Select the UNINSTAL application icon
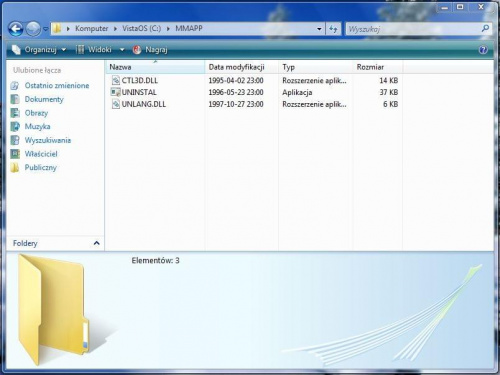500x375 pixels. pos(115,92)
